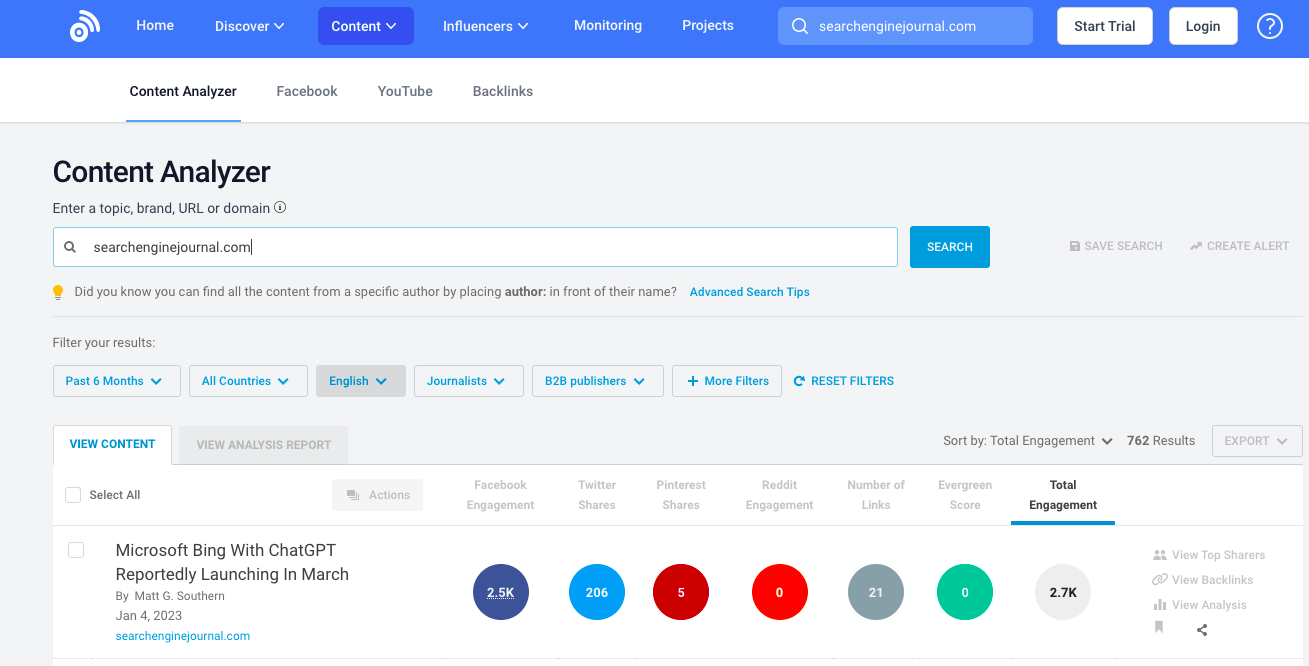Check the Microsoft Bing article row checkbox
This screenshot has width=1309, height=666.
76,549
